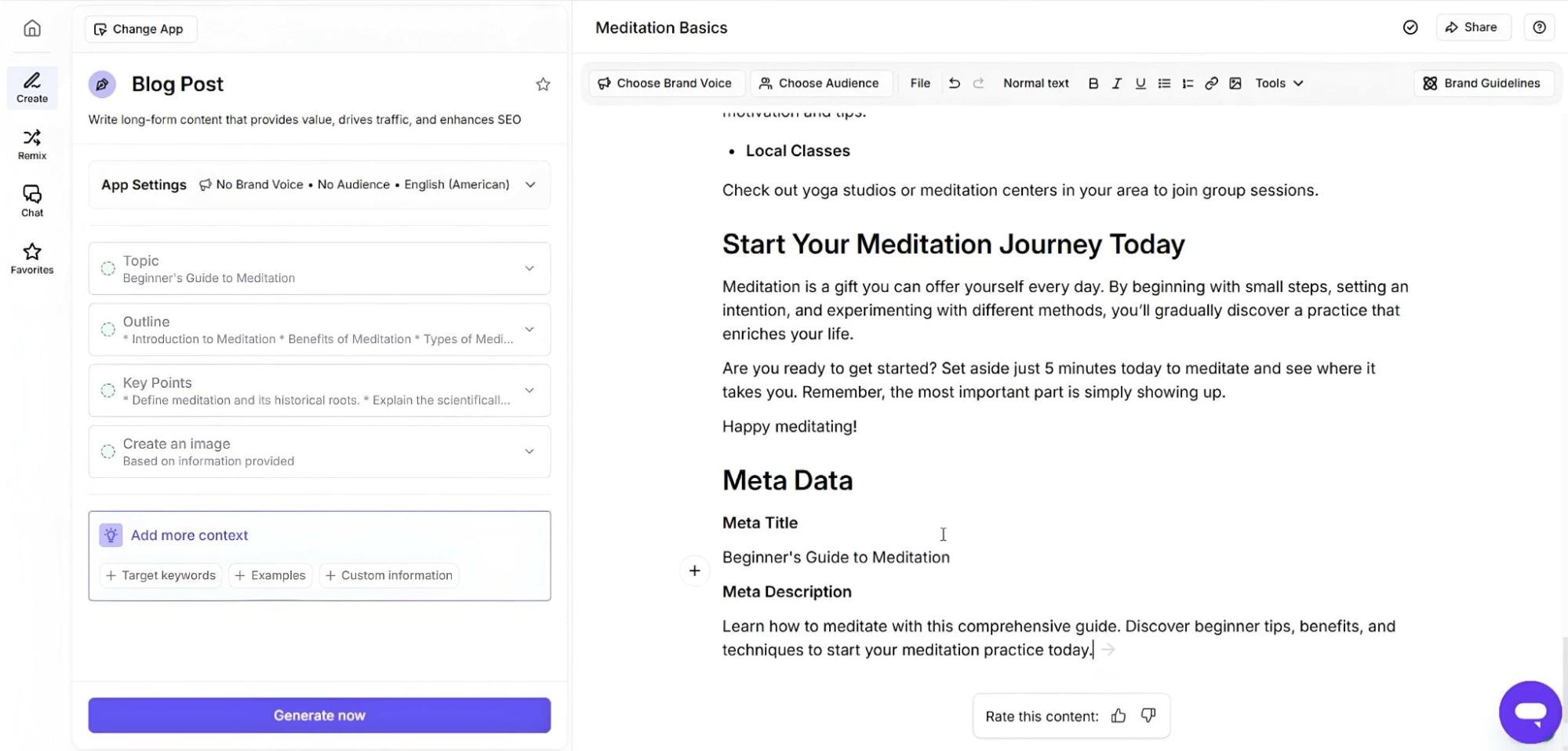
Task: Click the insert image icon
Action: tap(1235, 83)
